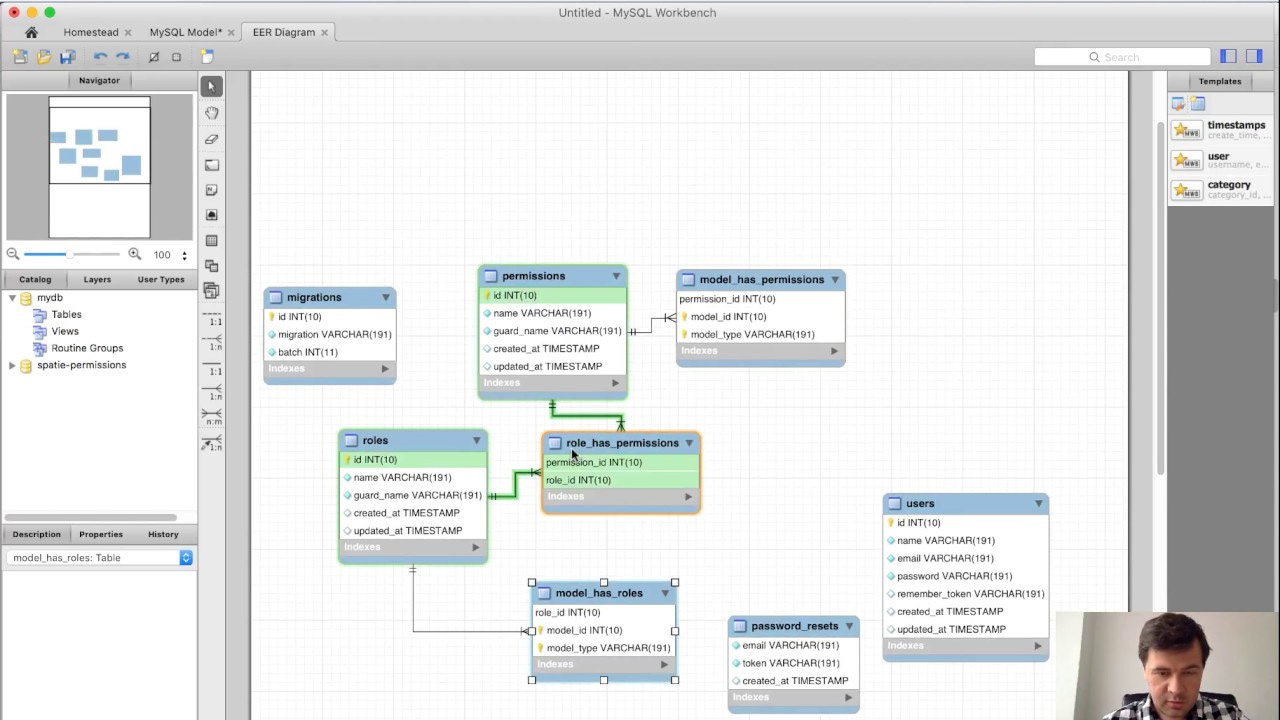Screen dimensions: 1280x720
Task: Expand Indexes section of migrations table
Action: 385,369
